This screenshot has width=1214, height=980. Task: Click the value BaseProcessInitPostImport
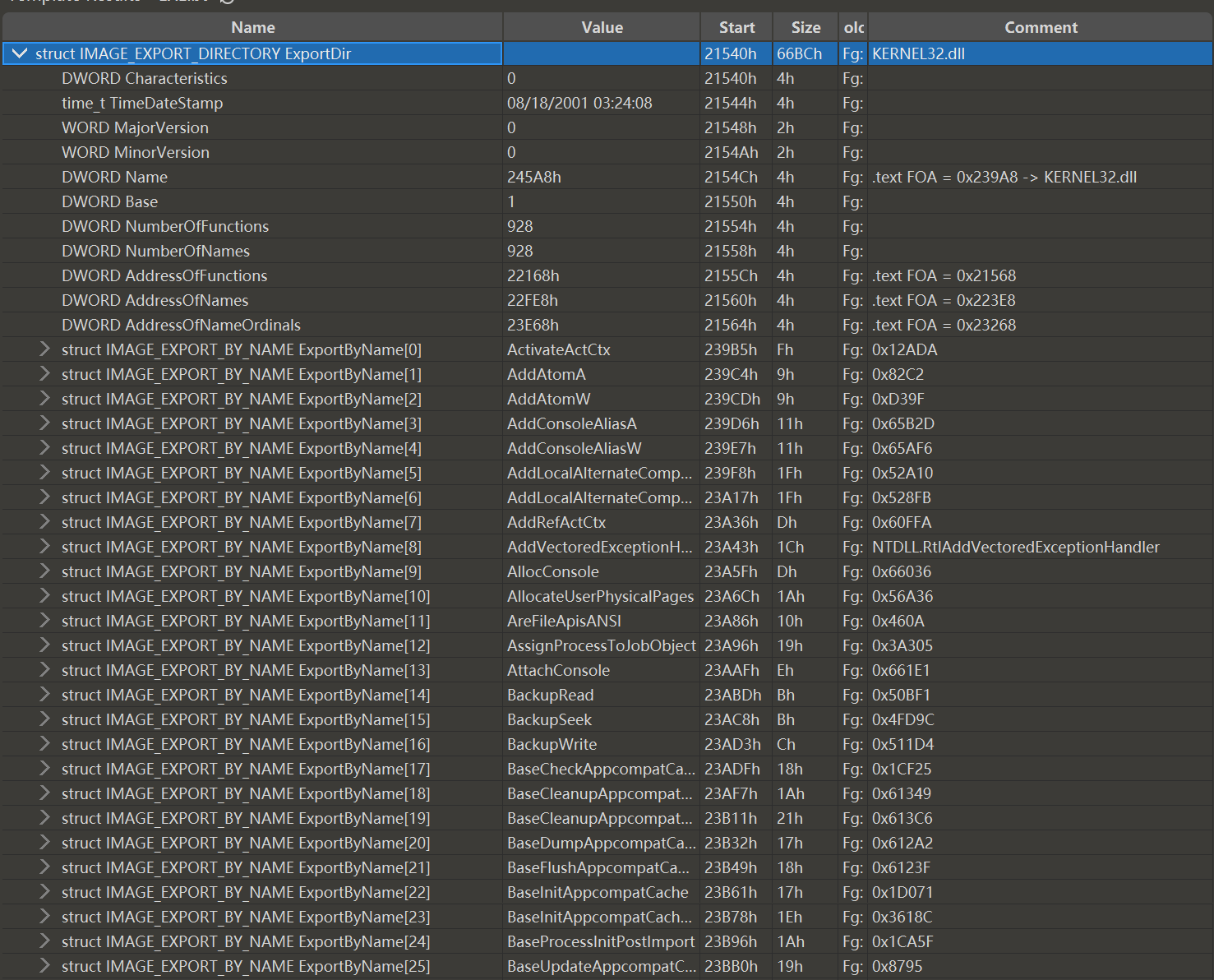tap(601, 941)
